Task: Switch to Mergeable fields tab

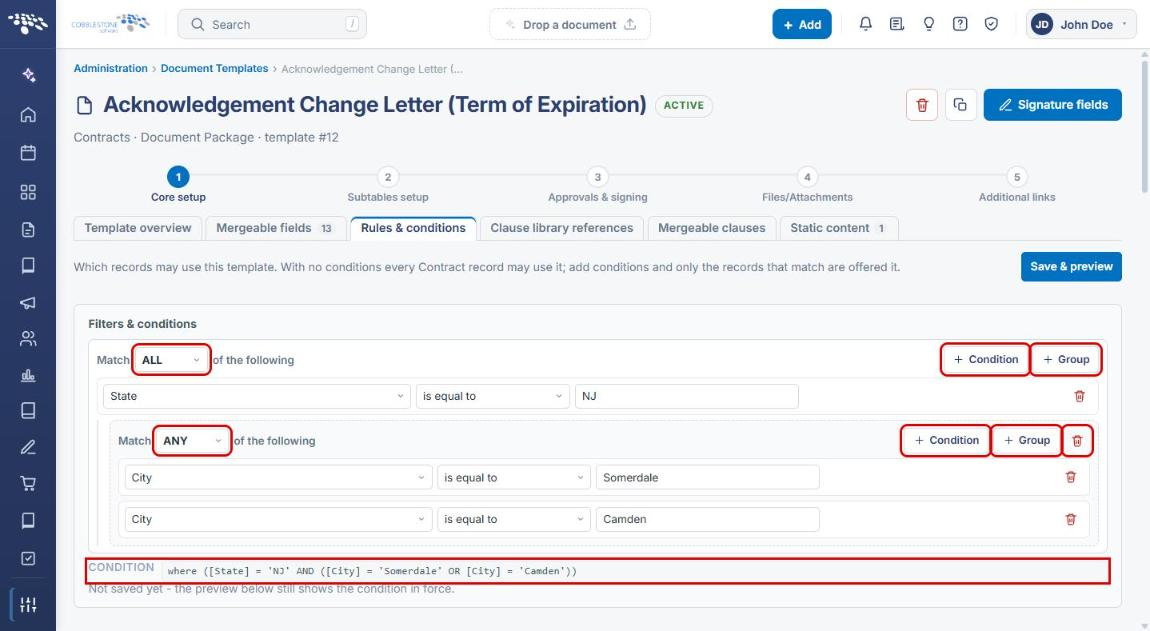Action: 274,228
